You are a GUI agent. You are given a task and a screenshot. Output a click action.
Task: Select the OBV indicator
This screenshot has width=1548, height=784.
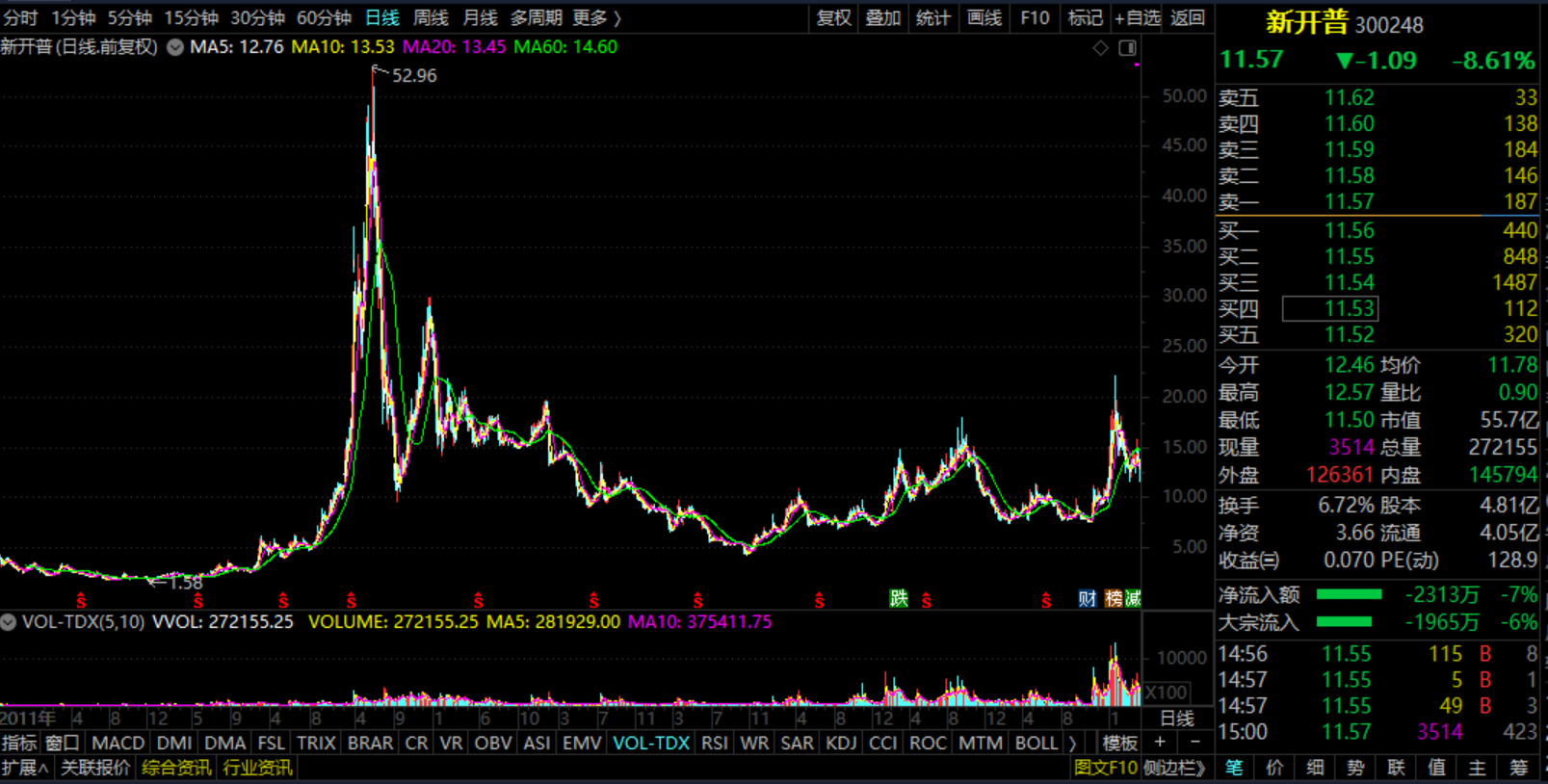(493, 743)
